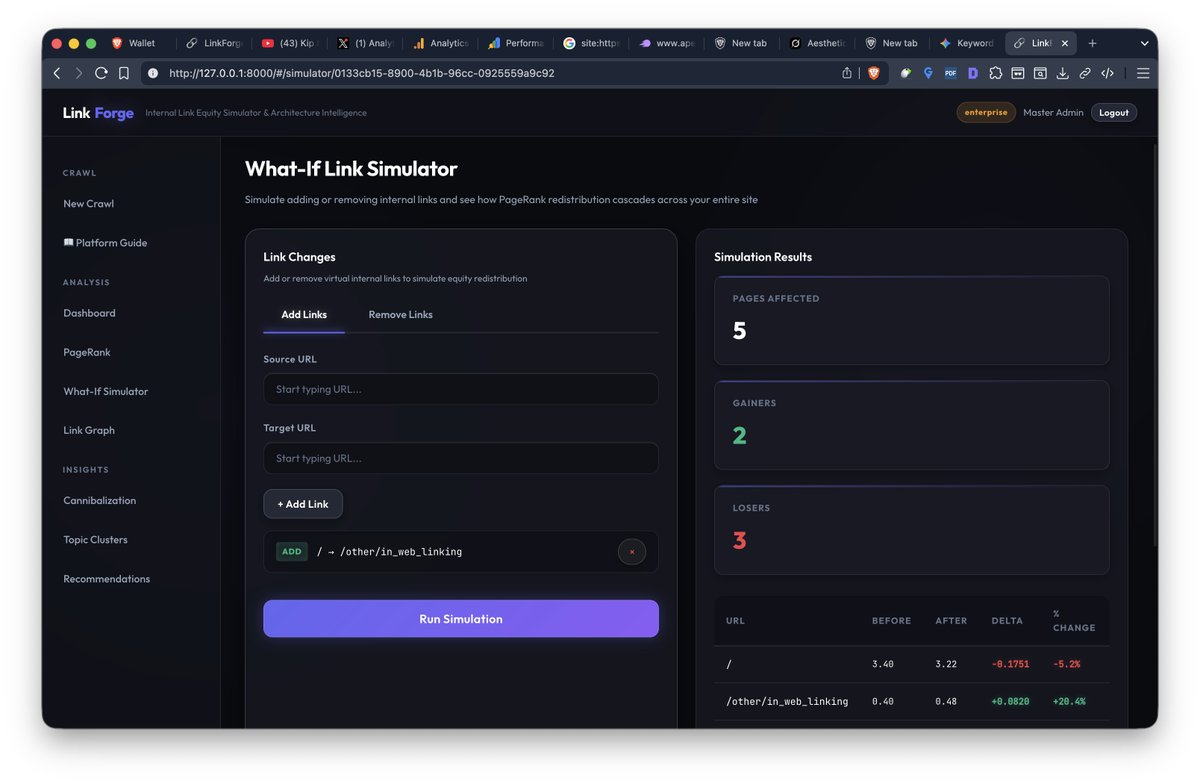Click the chain link extension icon

click(1085, 73)
